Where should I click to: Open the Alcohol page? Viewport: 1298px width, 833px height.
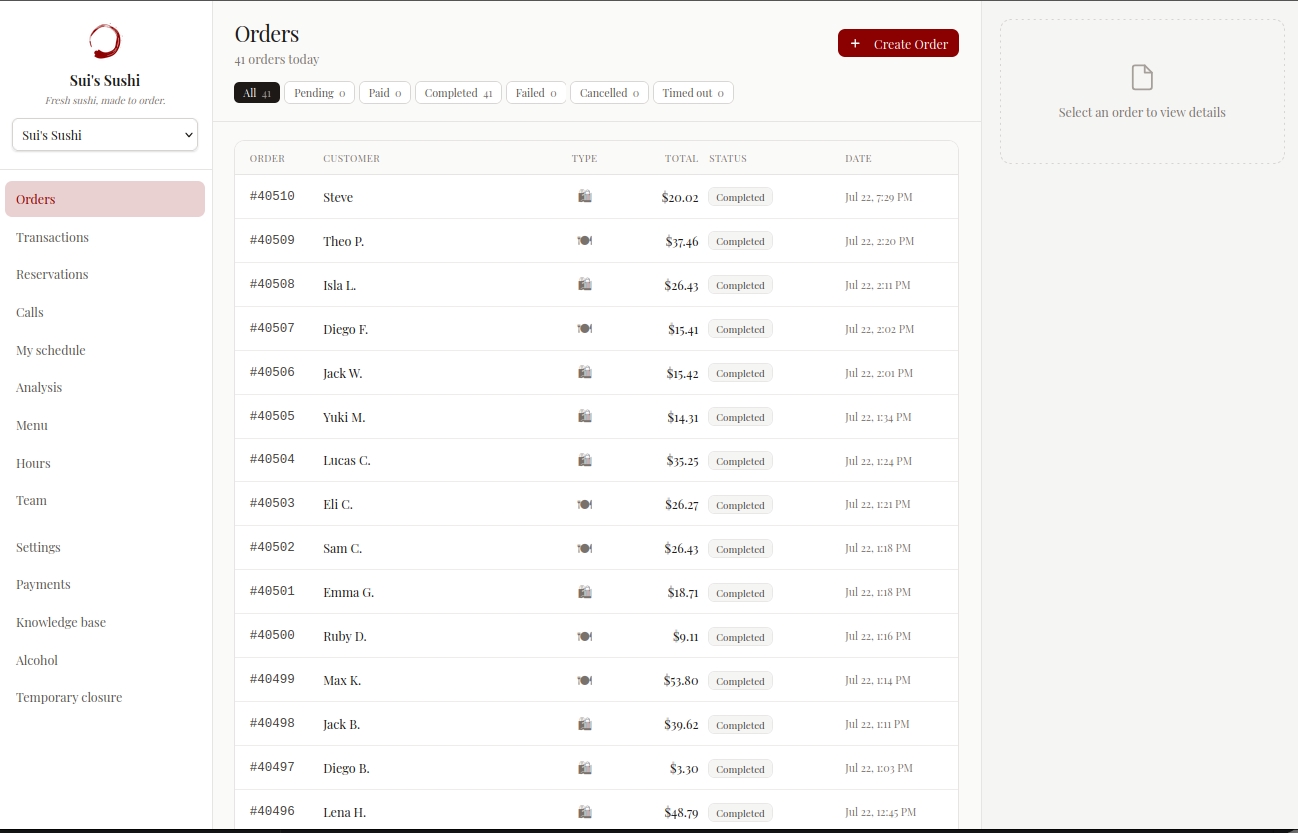(x=105, y=660)
